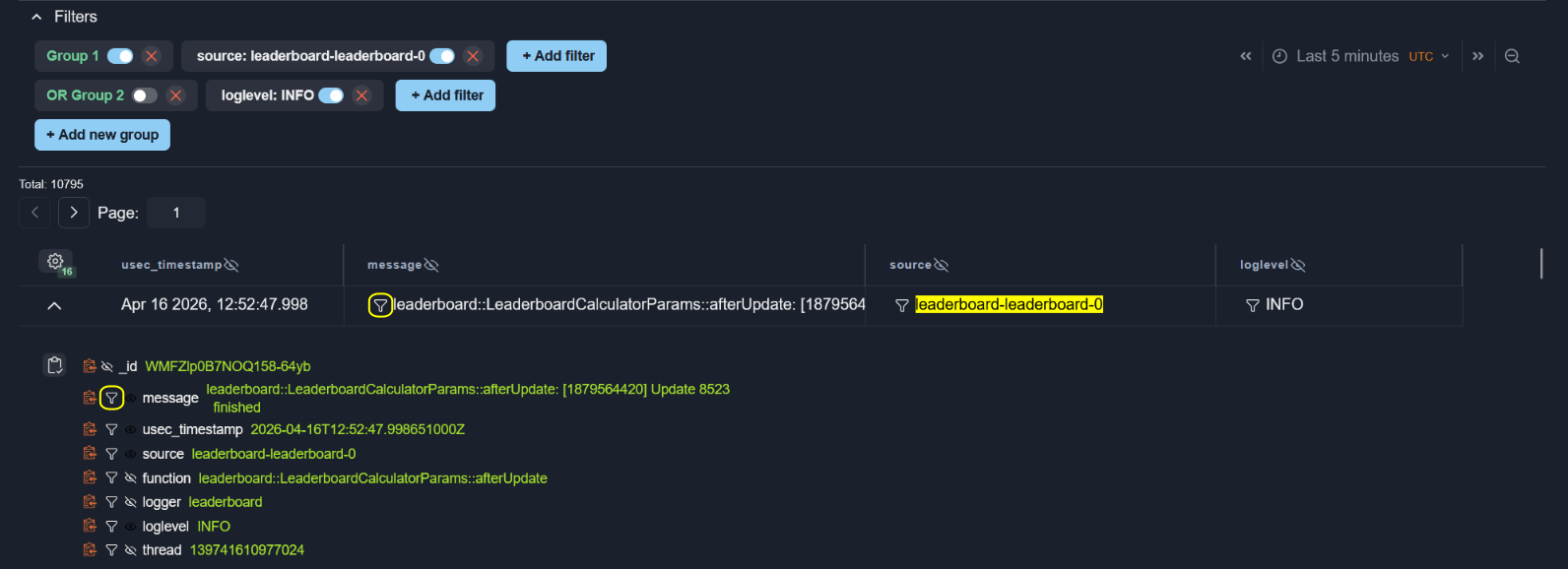Add filter to OR Group 2

point(445,95)
